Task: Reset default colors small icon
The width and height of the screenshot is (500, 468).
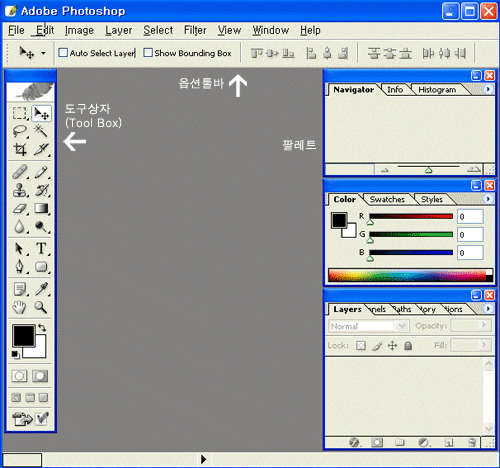Action: pos(15,354)
